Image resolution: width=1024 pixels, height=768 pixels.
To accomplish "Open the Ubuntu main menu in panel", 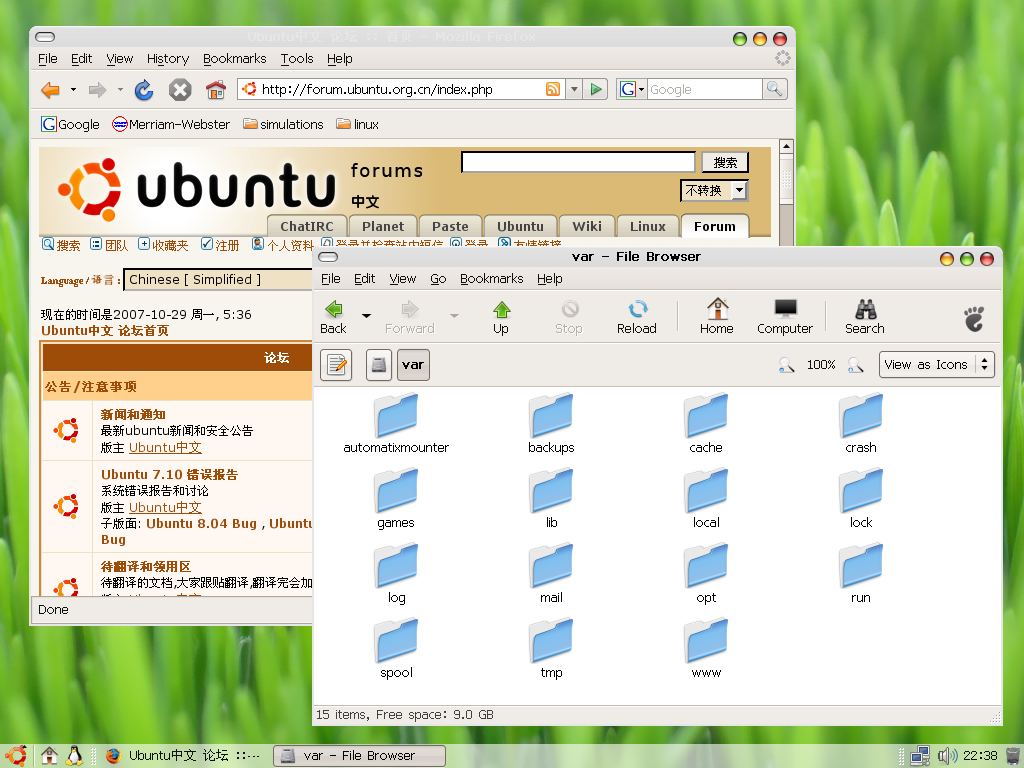I will [16, 756].
